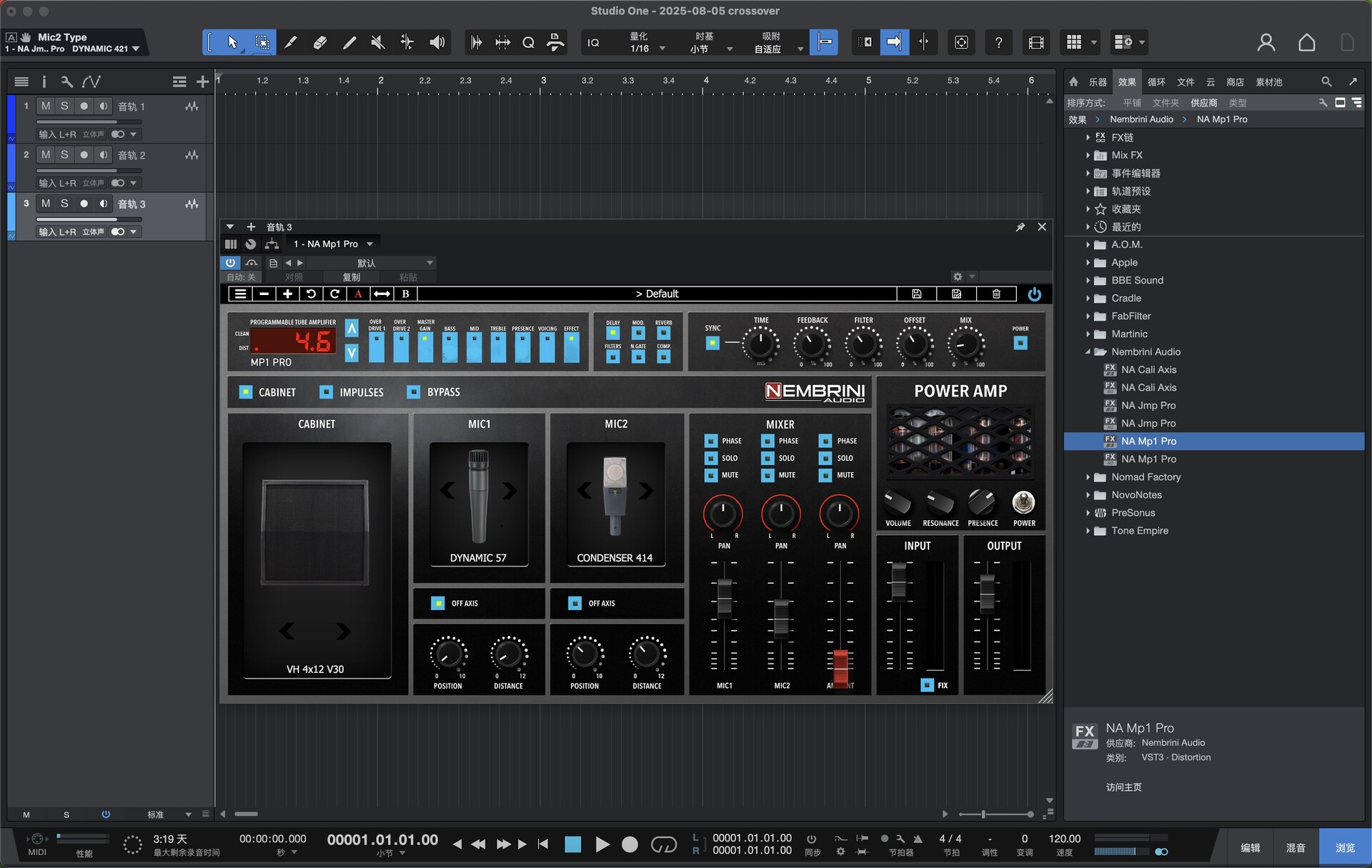Switch to the 循环 browser tab

(x=1156, y=82)
